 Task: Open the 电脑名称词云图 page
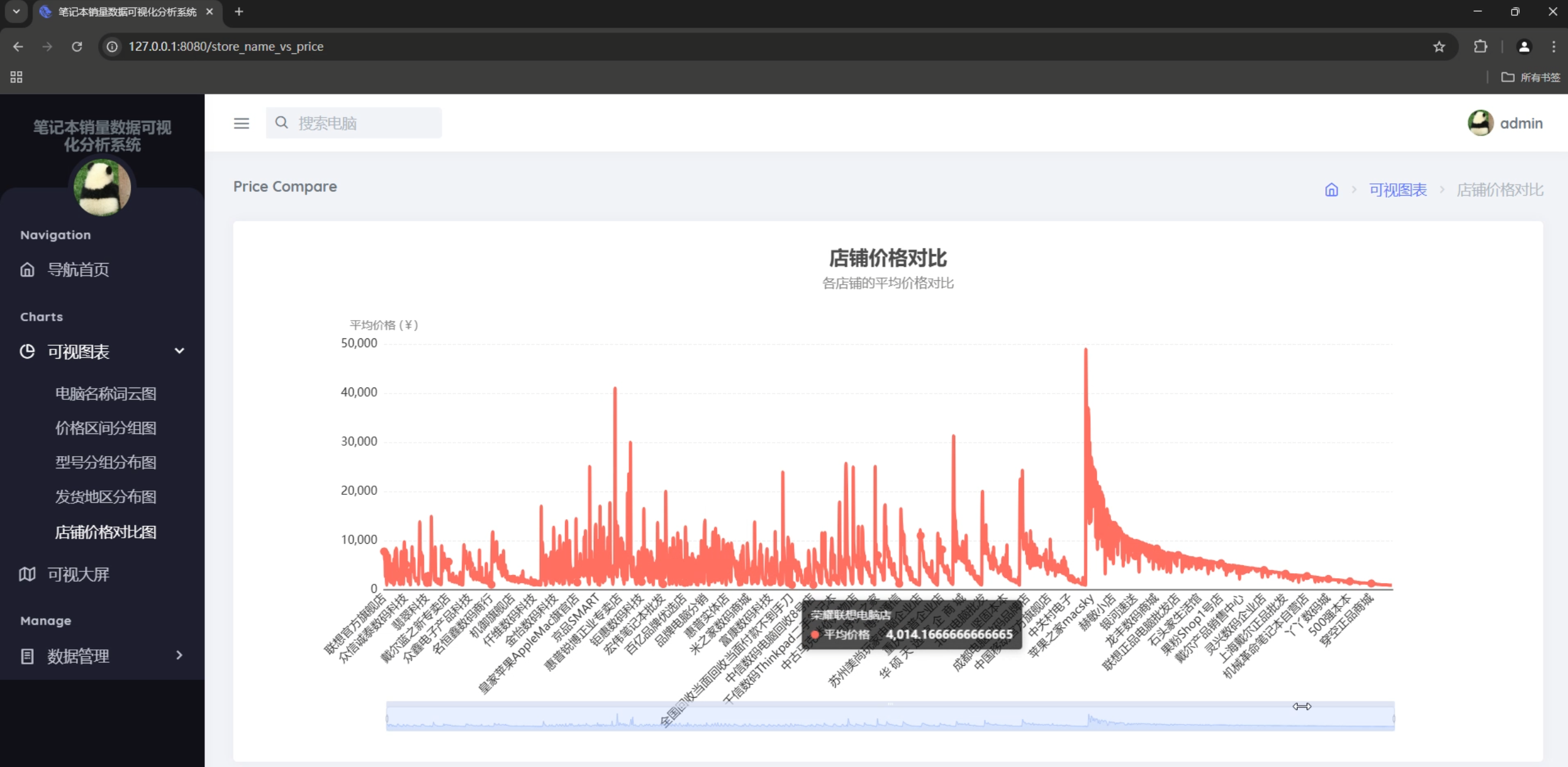(x=105, y=394)
